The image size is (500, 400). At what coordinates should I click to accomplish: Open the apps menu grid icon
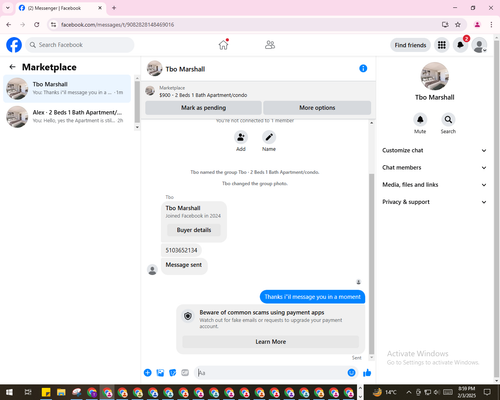442,45
